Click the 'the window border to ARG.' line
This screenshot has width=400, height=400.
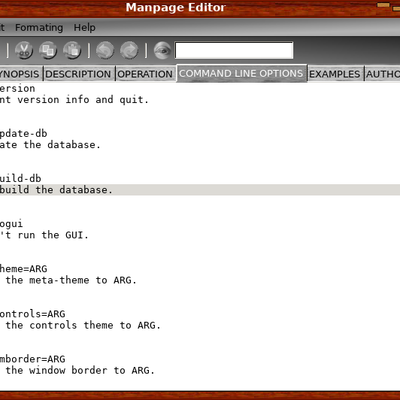80,370
